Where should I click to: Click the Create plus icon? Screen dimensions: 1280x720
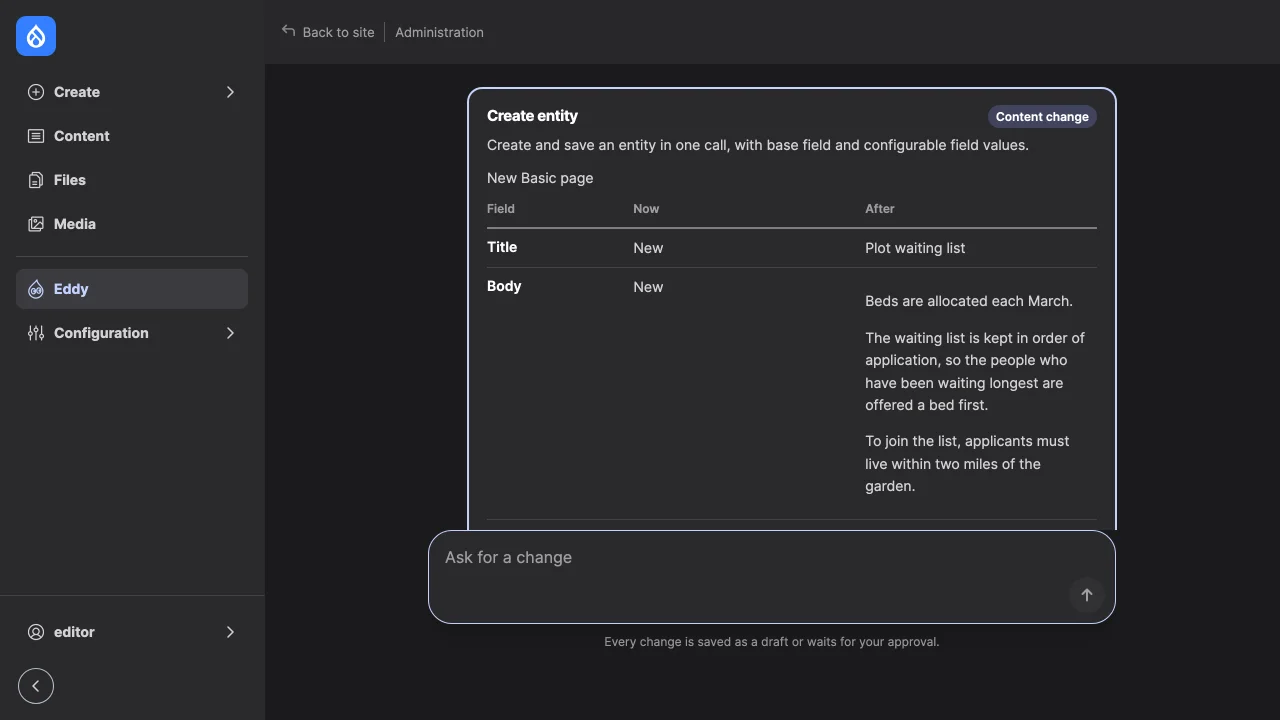click(36, 92)
